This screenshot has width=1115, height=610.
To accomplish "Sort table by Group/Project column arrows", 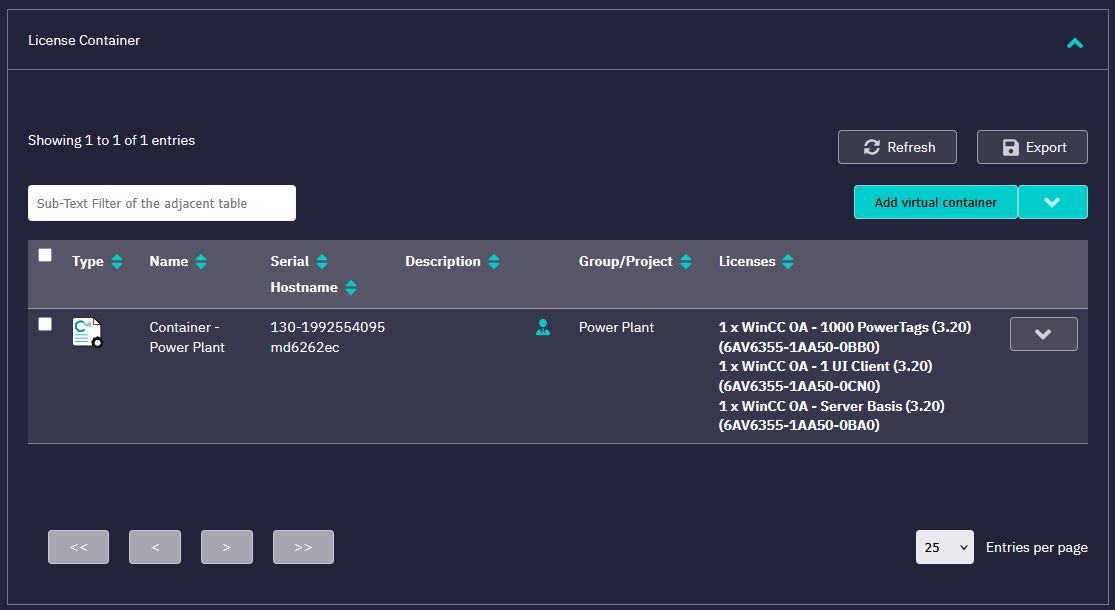I will [x=686, y=262].
